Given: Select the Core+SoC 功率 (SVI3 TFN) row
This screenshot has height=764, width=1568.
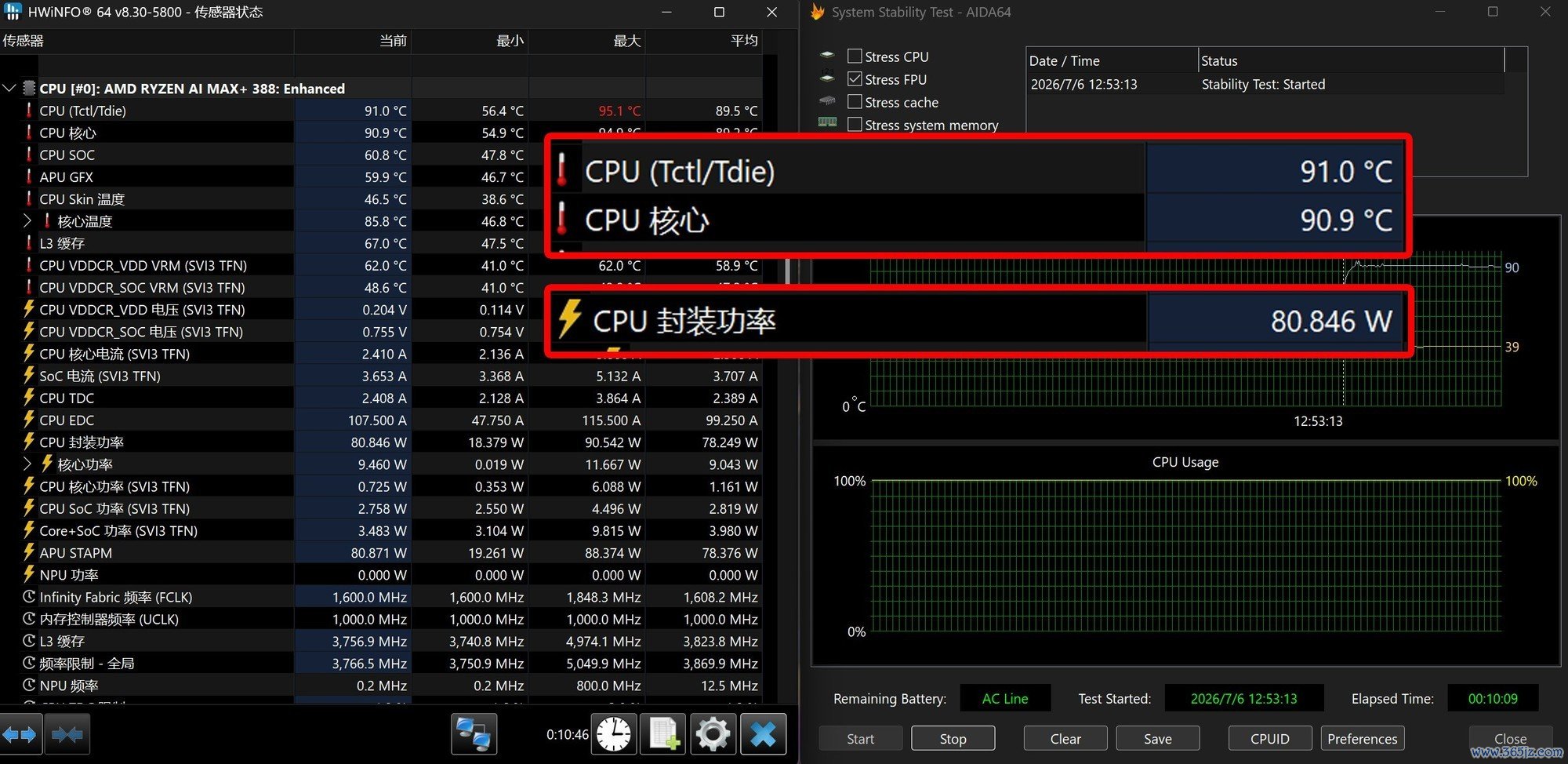Looking at the screenshot, I should [380, 530].
